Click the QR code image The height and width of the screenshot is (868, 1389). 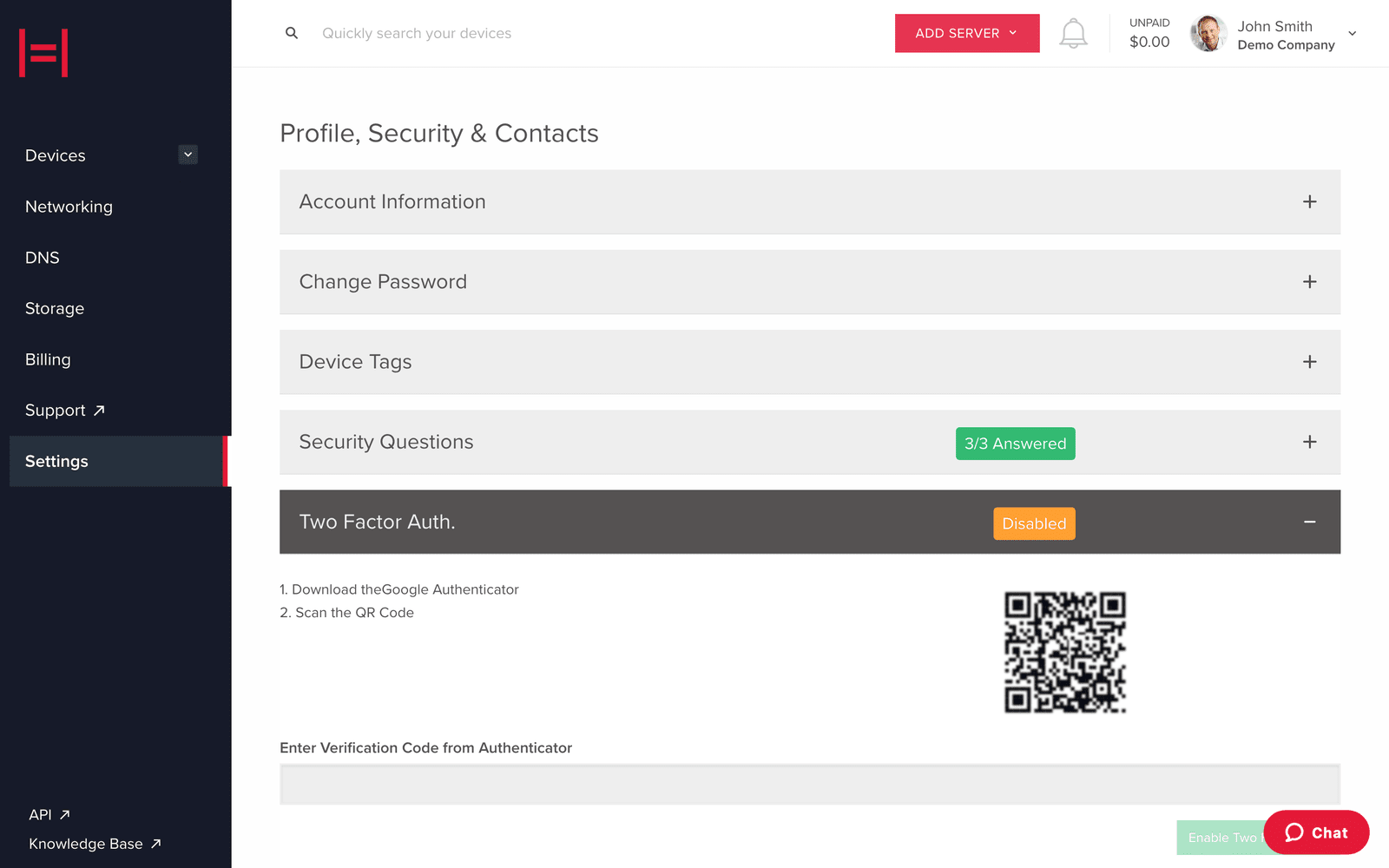click(x=1065, y=652)
